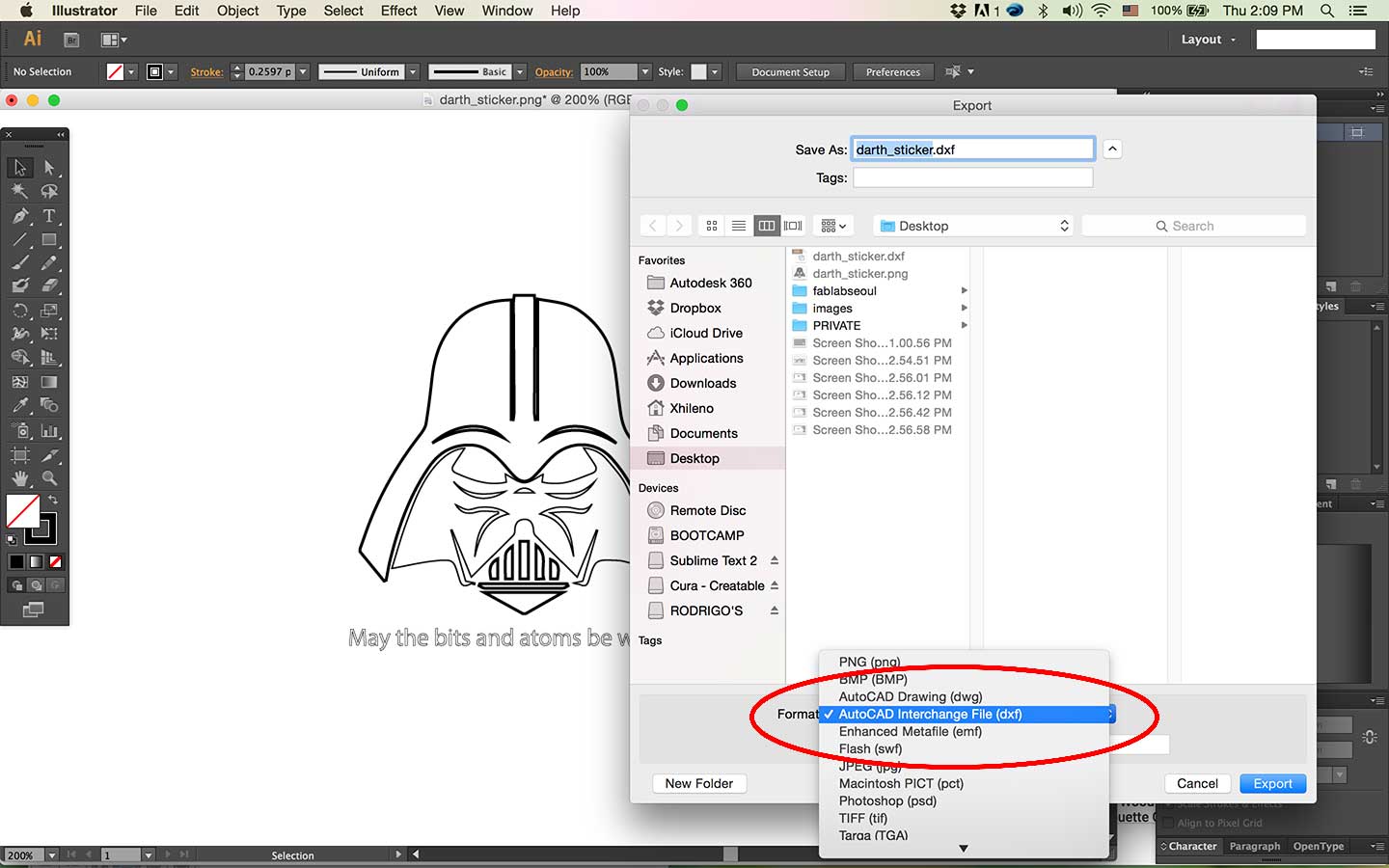Switch Export dialog to list view
Image resolution: width=1389 pixels, height=868 pixels.
click(739, 226)
